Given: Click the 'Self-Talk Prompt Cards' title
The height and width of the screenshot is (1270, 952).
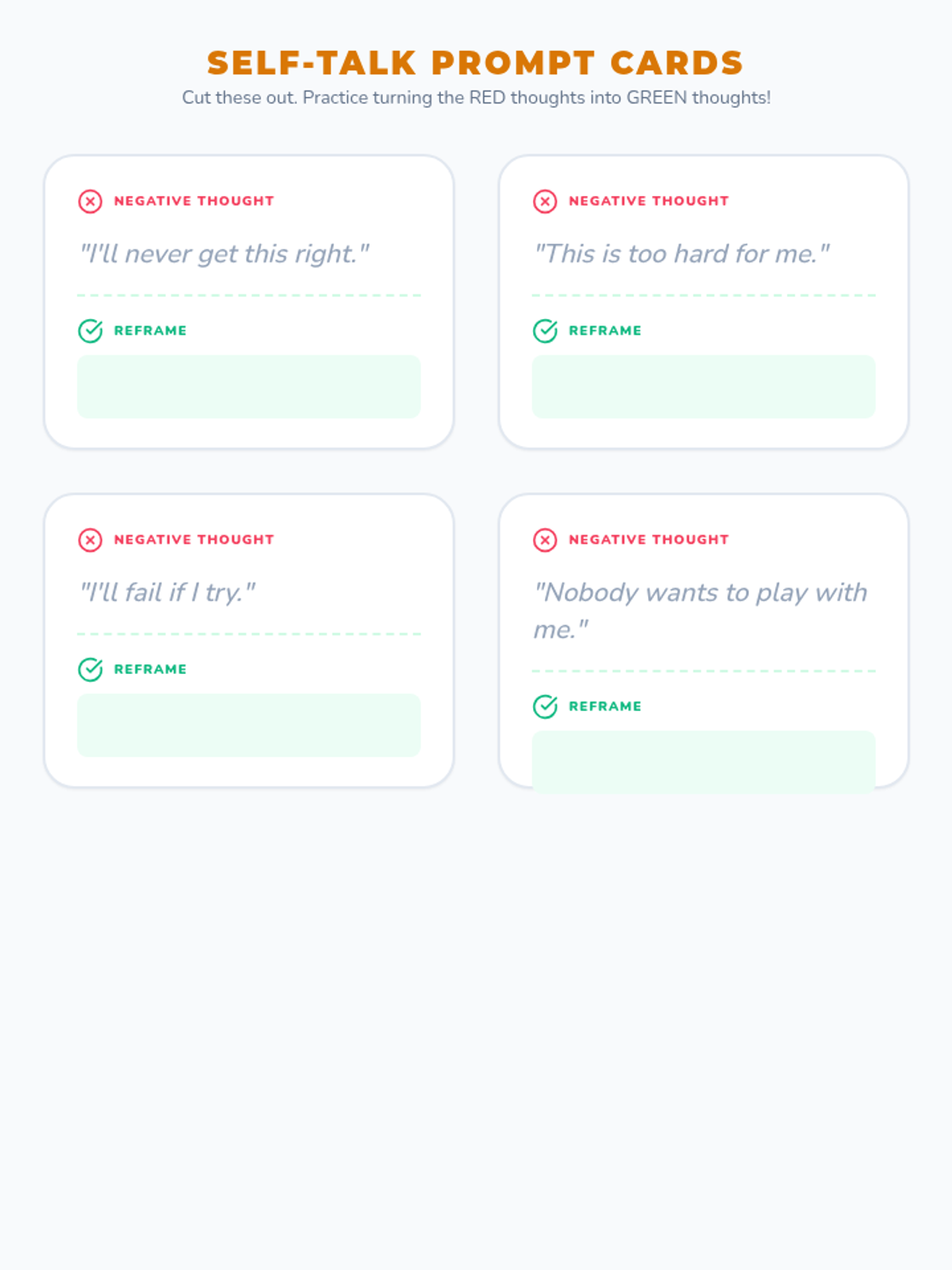Looking at the screenshot, I should (x=476, y=63).
